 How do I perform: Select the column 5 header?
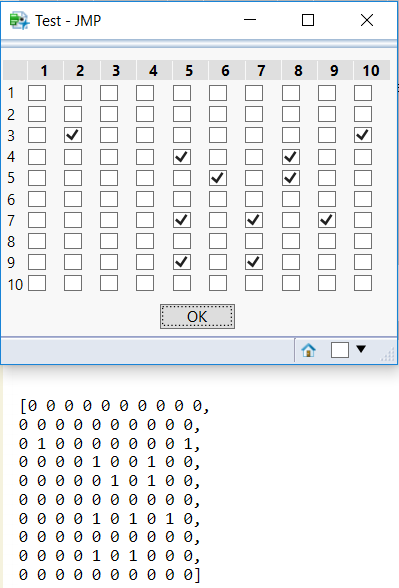pos(189,70)
